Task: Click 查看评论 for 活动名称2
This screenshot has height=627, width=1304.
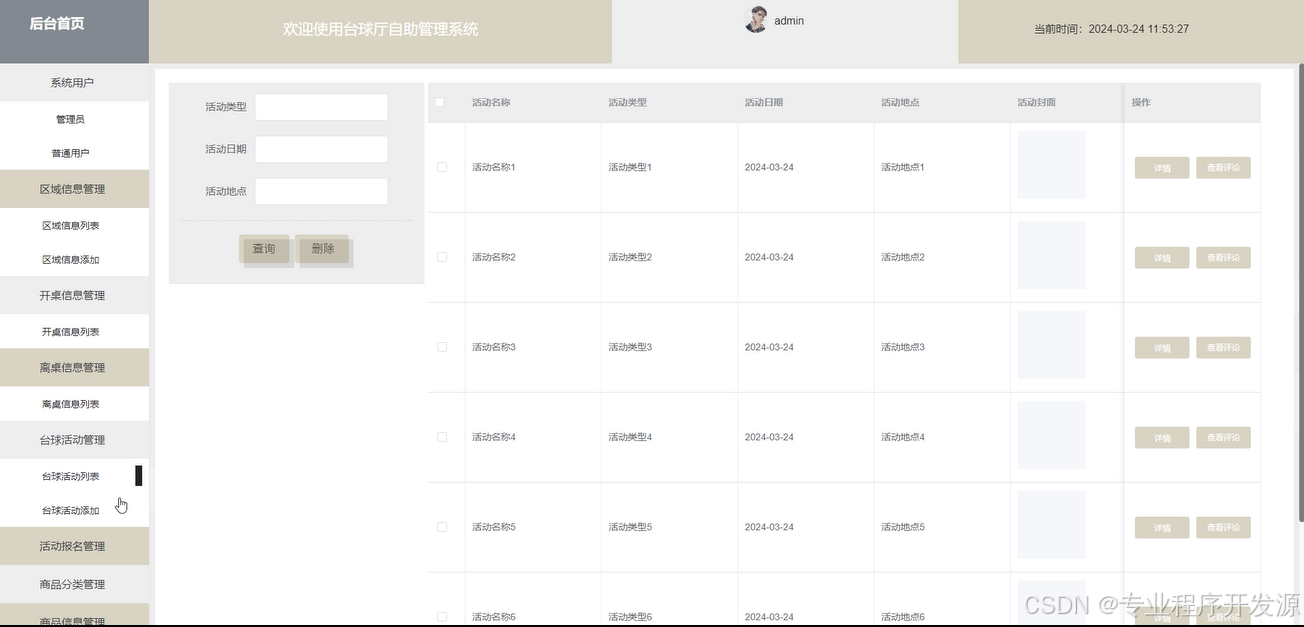Action: [1223, 258]
